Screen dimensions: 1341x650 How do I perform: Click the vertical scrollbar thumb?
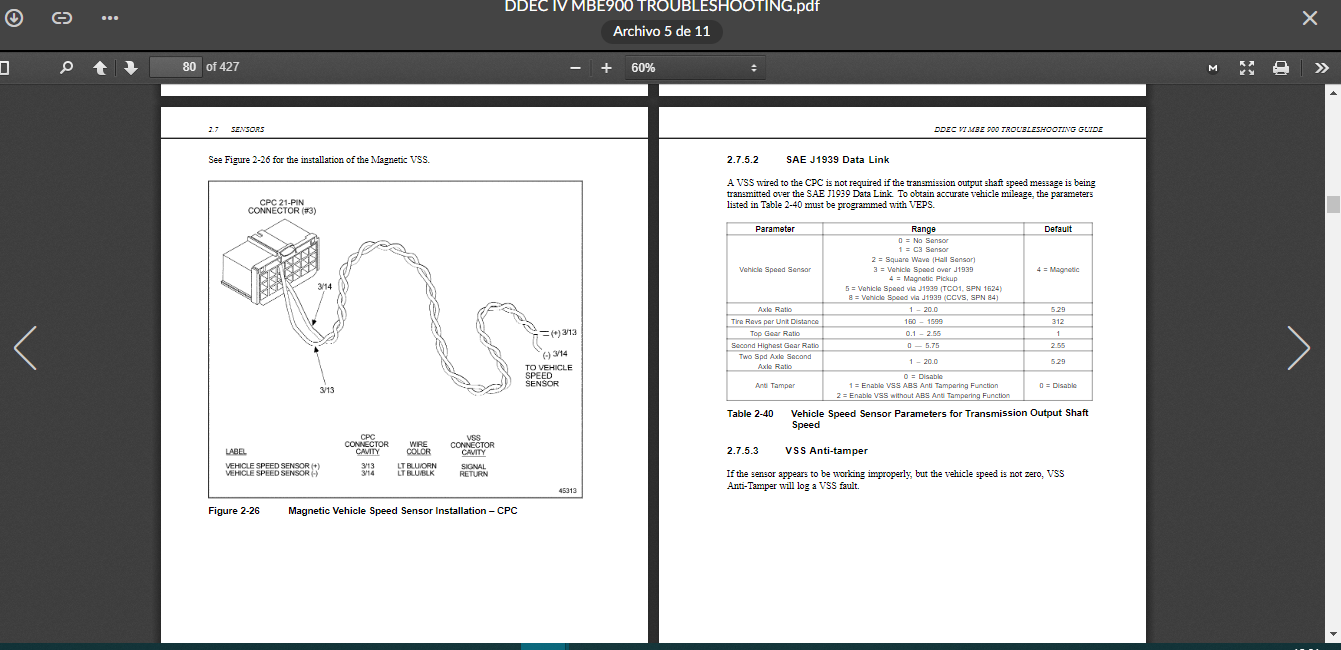click(x=1333, y=204)
